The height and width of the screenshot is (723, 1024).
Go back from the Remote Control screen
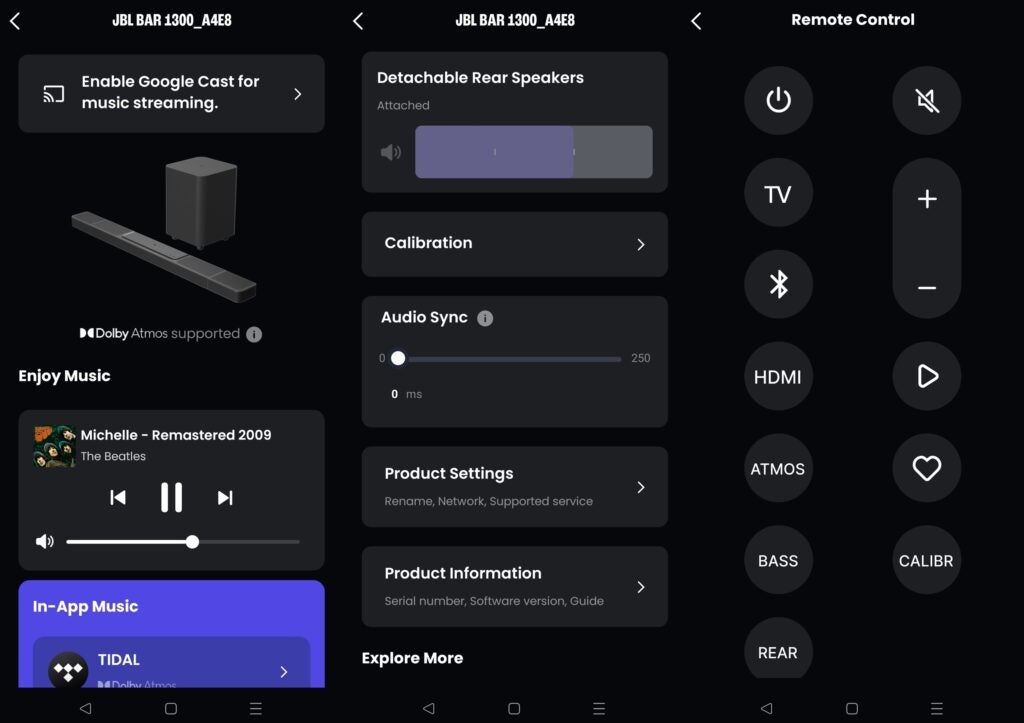pos(696,21)
